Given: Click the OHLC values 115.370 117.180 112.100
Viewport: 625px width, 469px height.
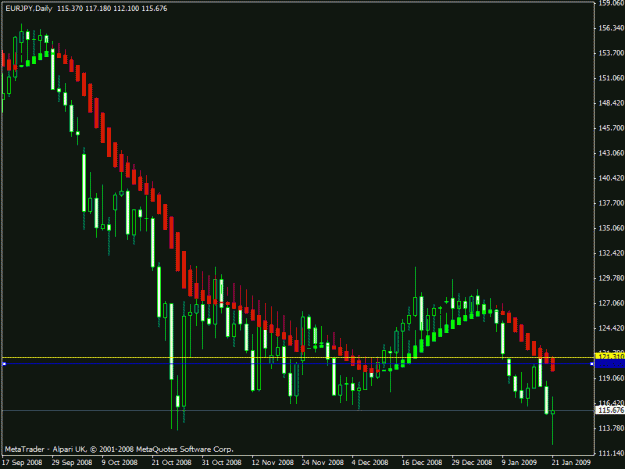Looking at the screenshot, I should (x=98, y=8).
